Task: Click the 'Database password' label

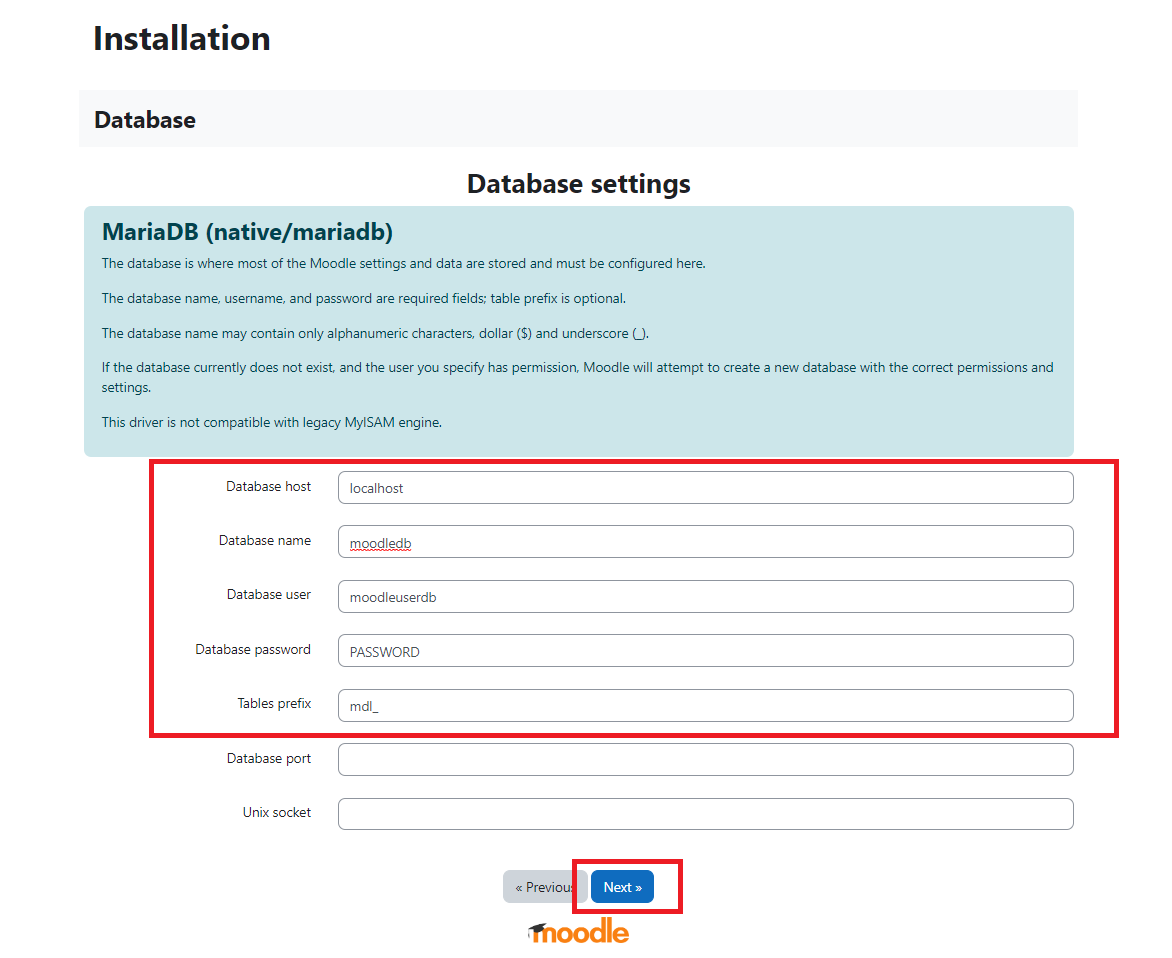Action: coord(253,649)
